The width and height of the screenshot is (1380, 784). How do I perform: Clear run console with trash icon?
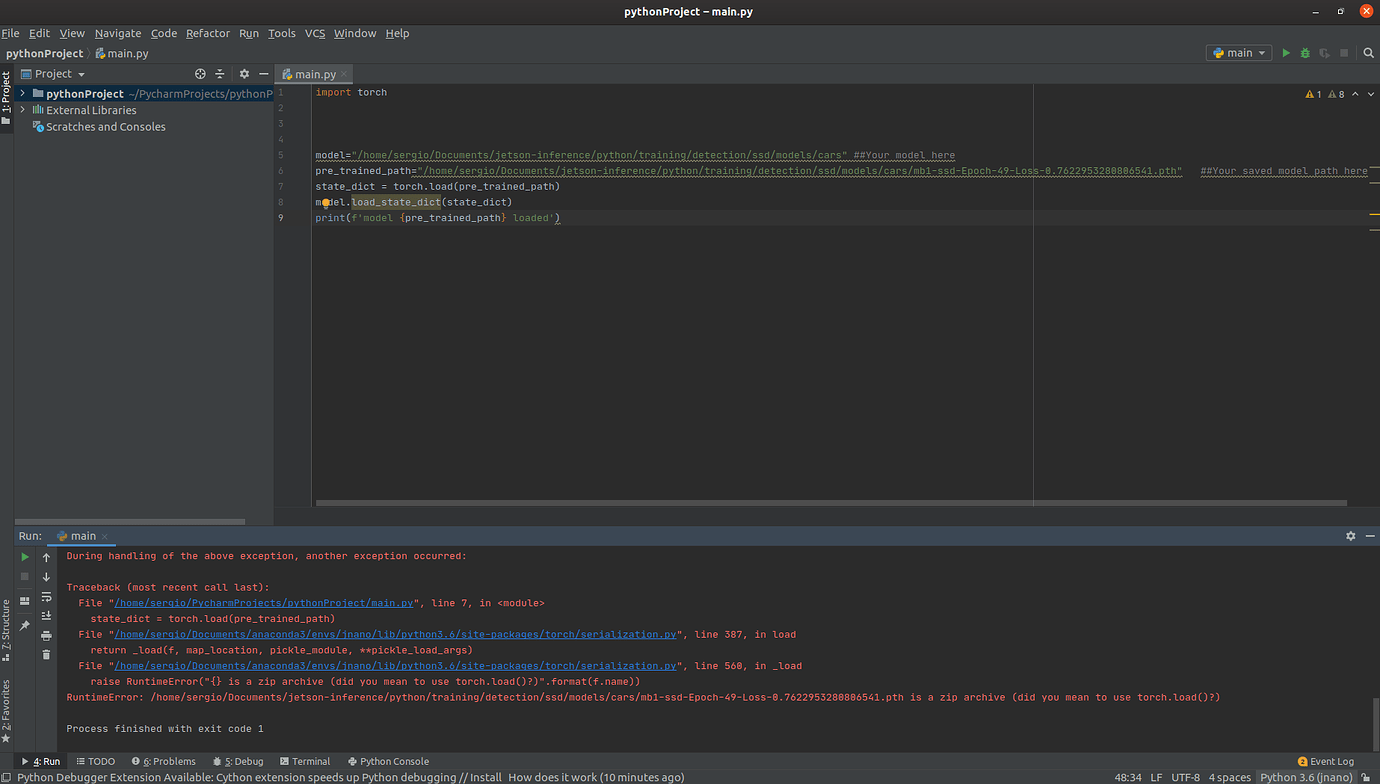pos(46,655)
